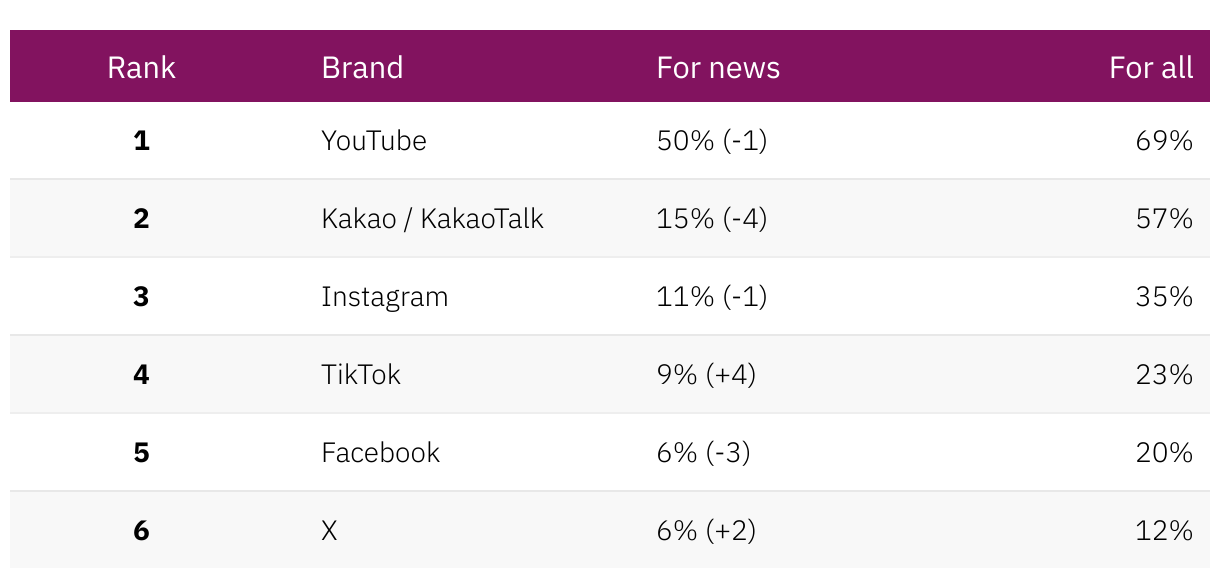Click X's 6% (+2) news value
The height and width of the screenshot is (578, 1220).
coord(706,531)
